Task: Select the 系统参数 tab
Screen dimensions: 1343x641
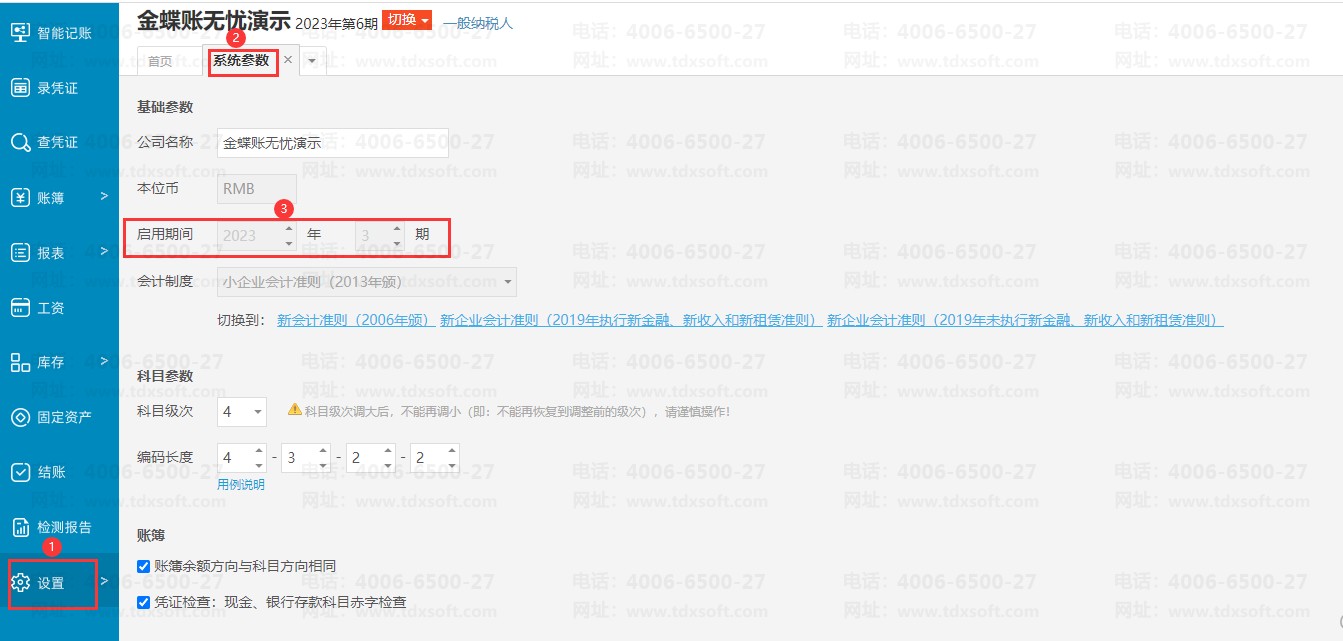Action: (x=241, y=60)
